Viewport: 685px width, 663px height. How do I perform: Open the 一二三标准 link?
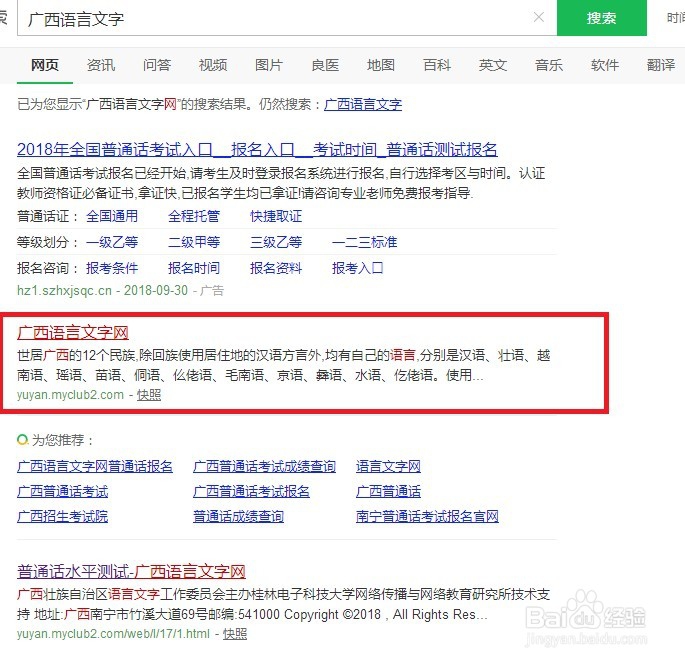[364, 242]
